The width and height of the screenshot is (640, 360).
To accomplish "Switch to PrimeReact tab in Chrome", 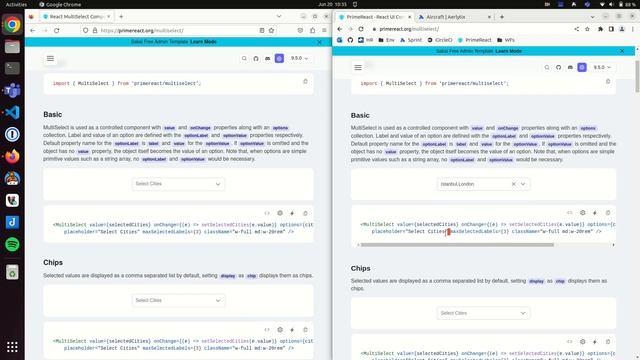I will click(375, 17).
